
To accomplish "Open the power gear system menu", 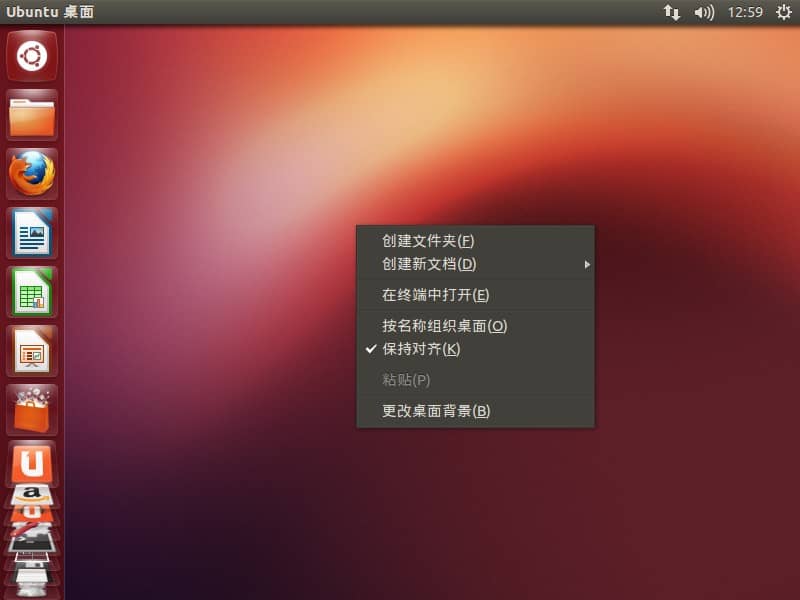I will coord(783,12).
